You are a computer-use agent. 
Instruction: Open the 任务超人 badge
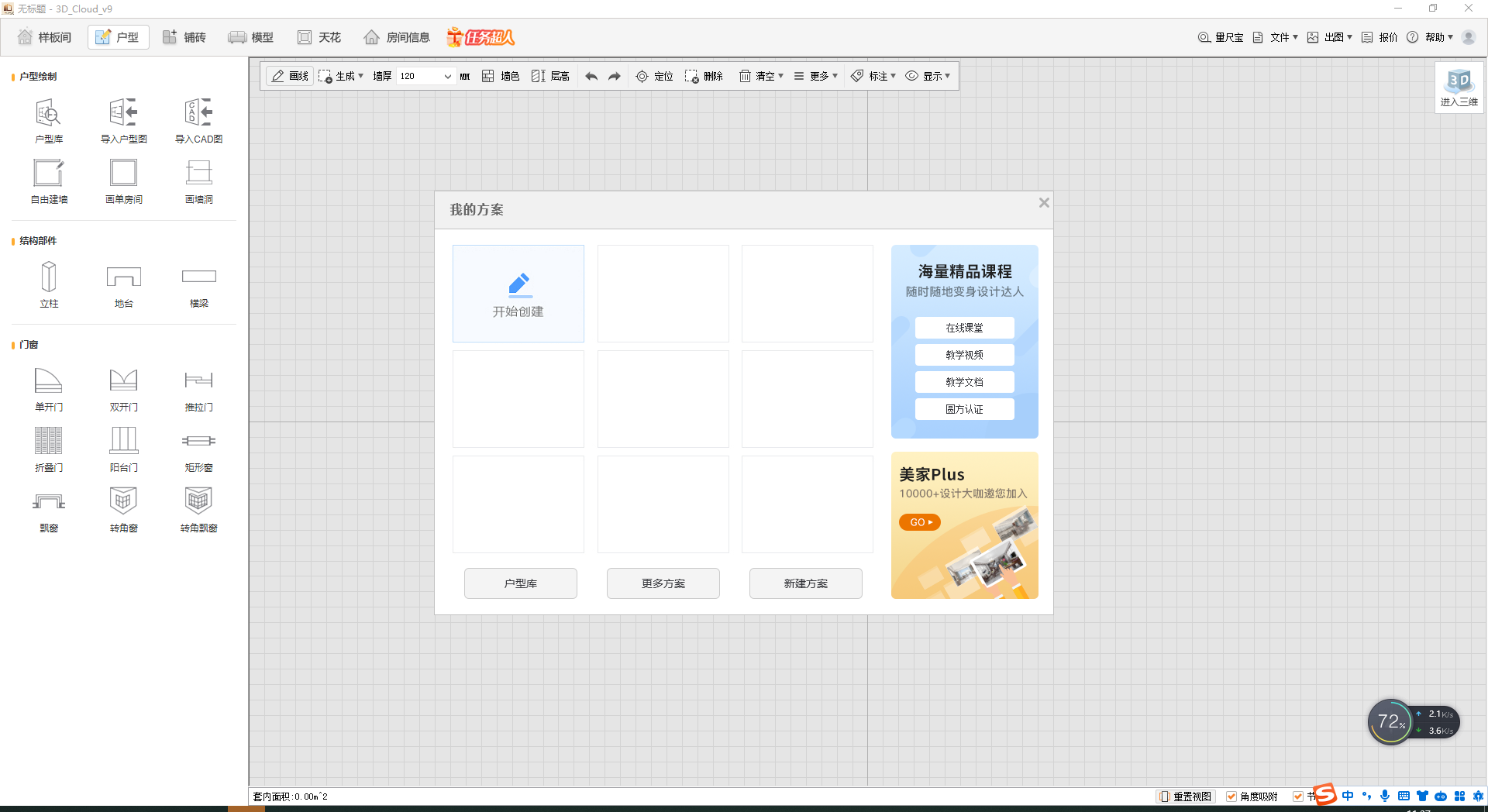tap(480, 36)
